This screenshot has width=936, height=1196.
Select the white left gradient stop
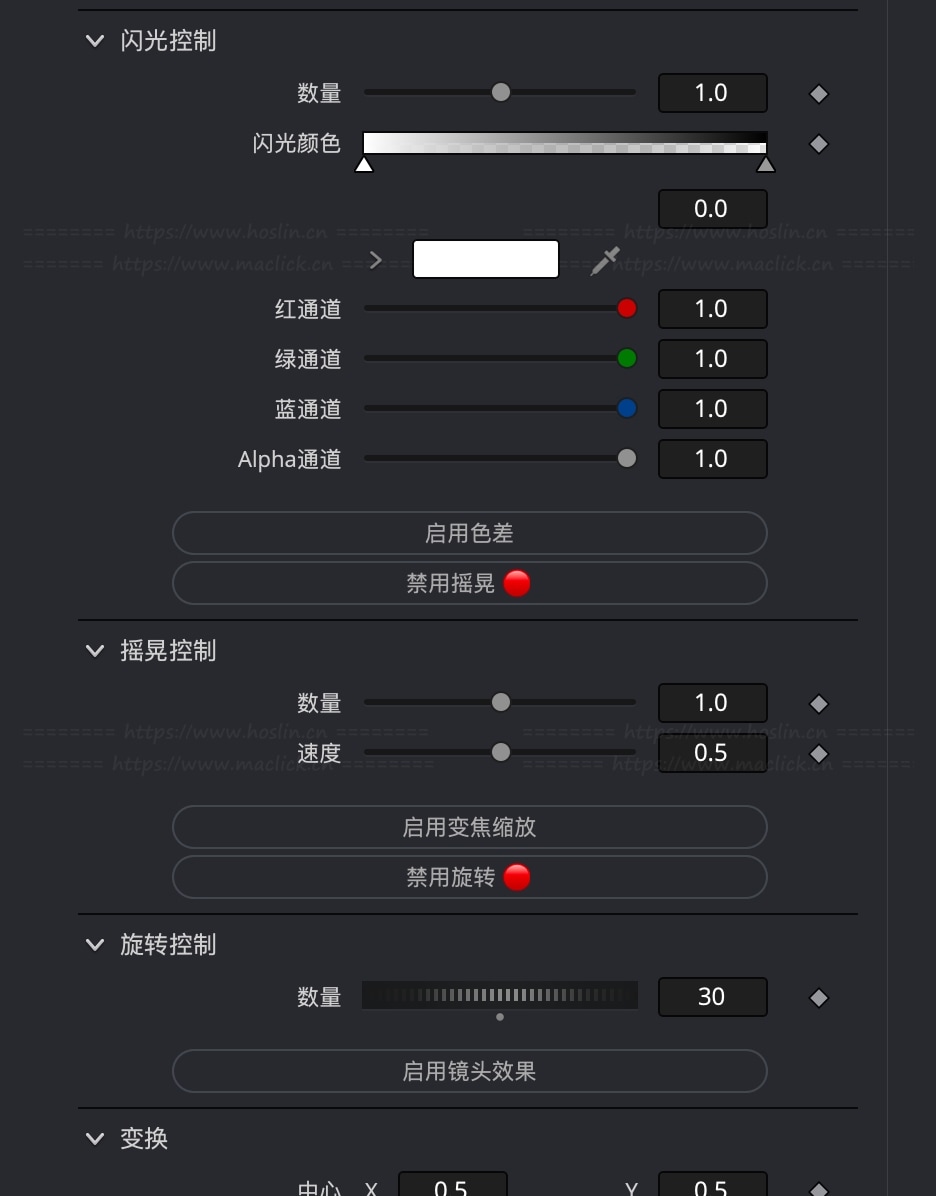pos(364,164)
